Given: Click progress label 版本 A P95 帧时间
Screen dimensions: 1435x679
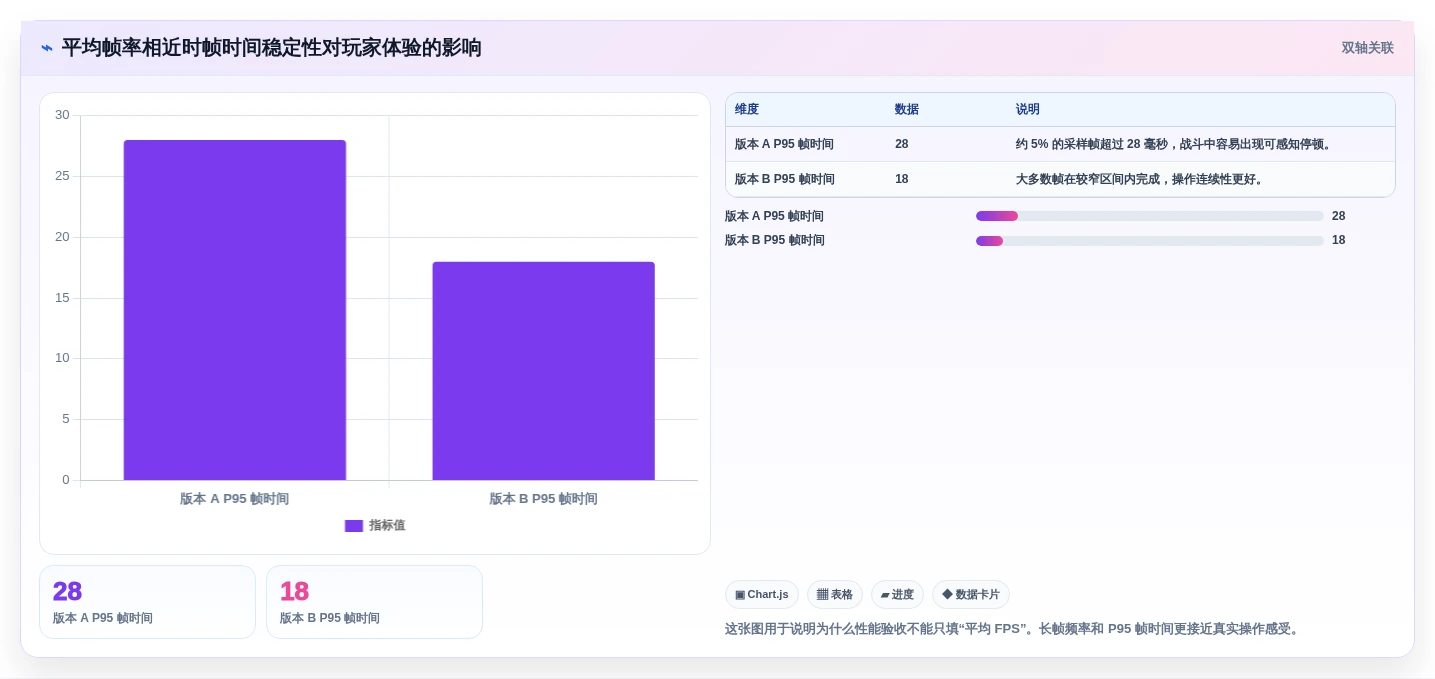Looking at the screenshot, I should [x=775, y=216].
